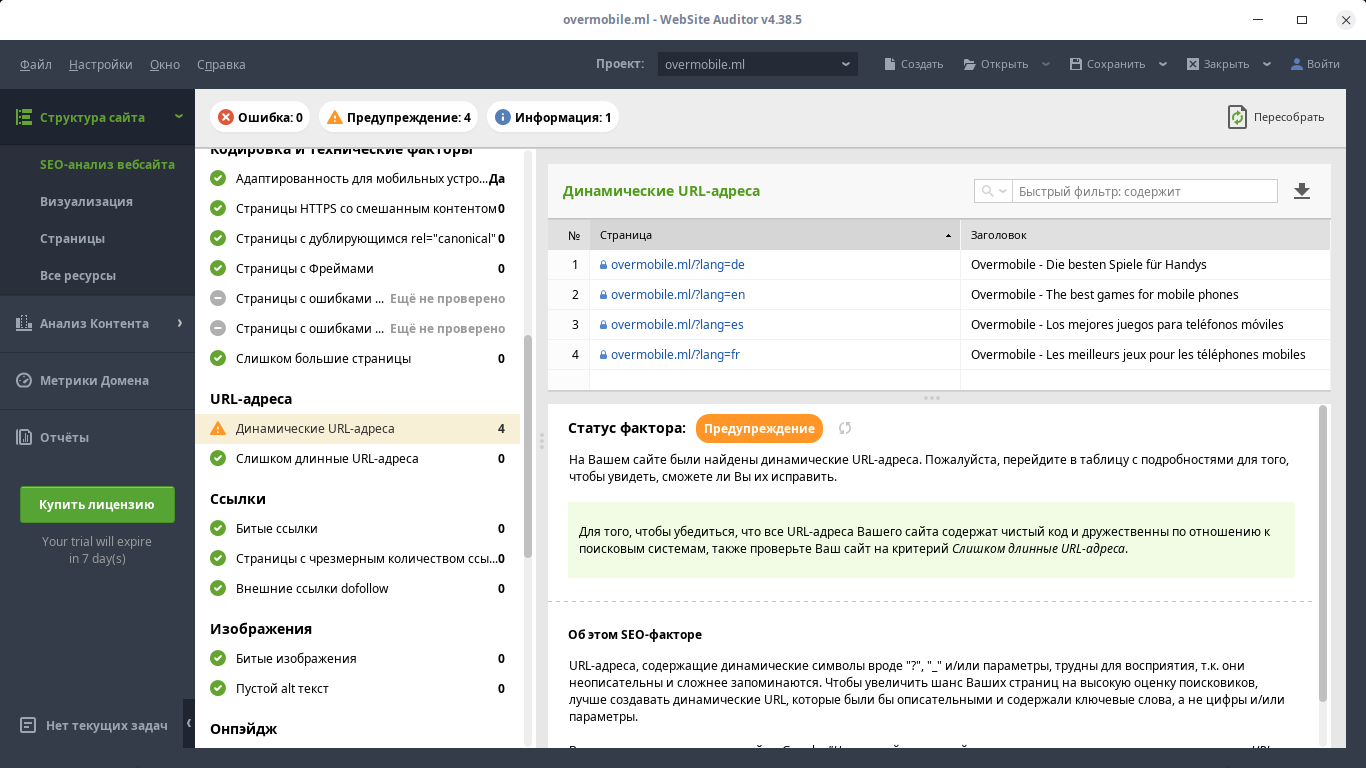Click the search magnifier in quick filter
Screen dimensions: 1366x768
988,191
